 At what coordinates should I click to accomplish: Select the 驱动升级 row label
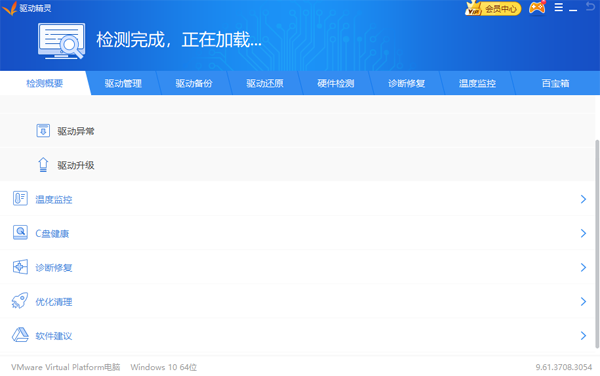[x=76, y=165]
